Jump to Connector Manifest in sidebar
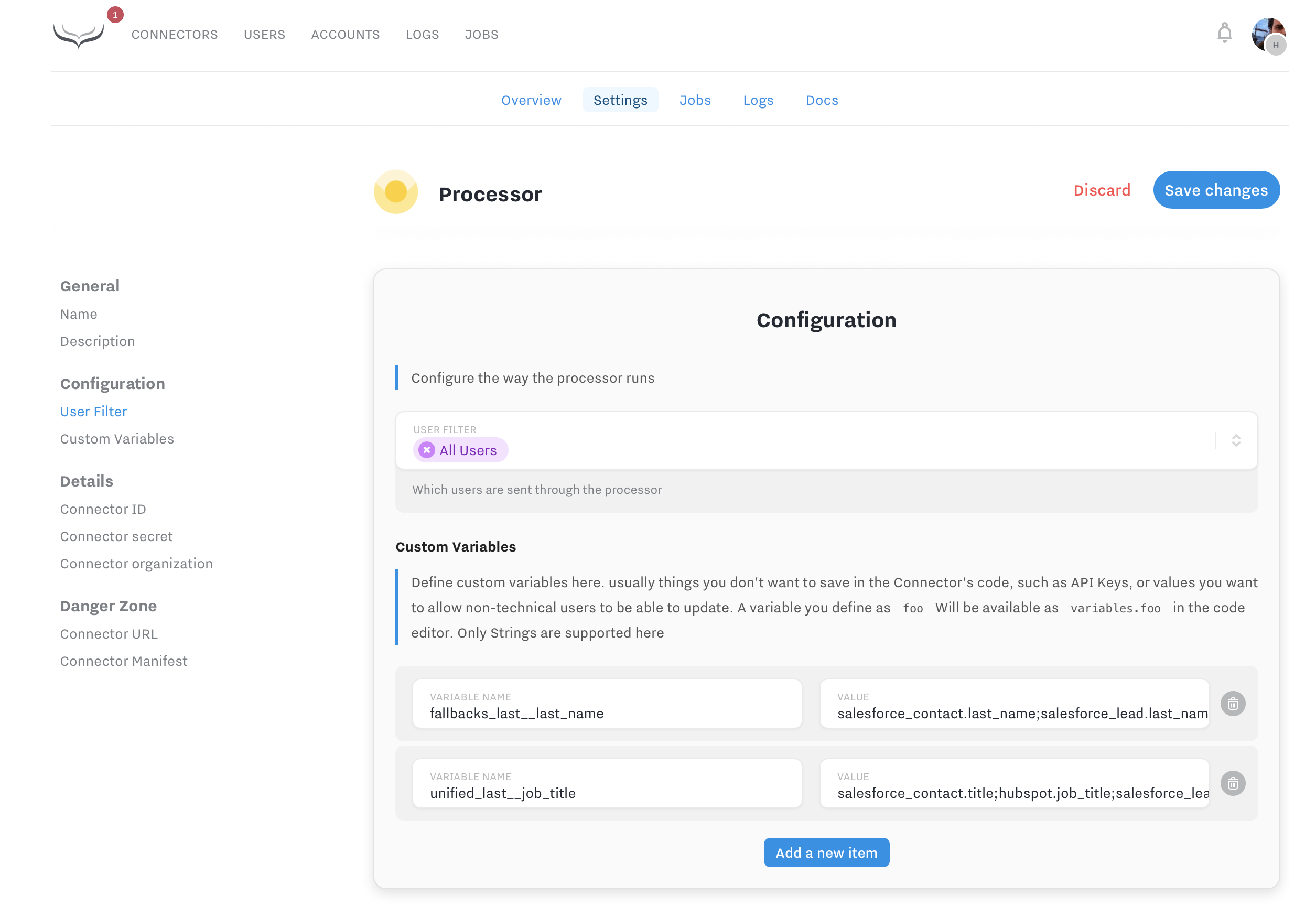Image resolution: width=1316 pixels, height=907 pixels. tap(123, 661)
